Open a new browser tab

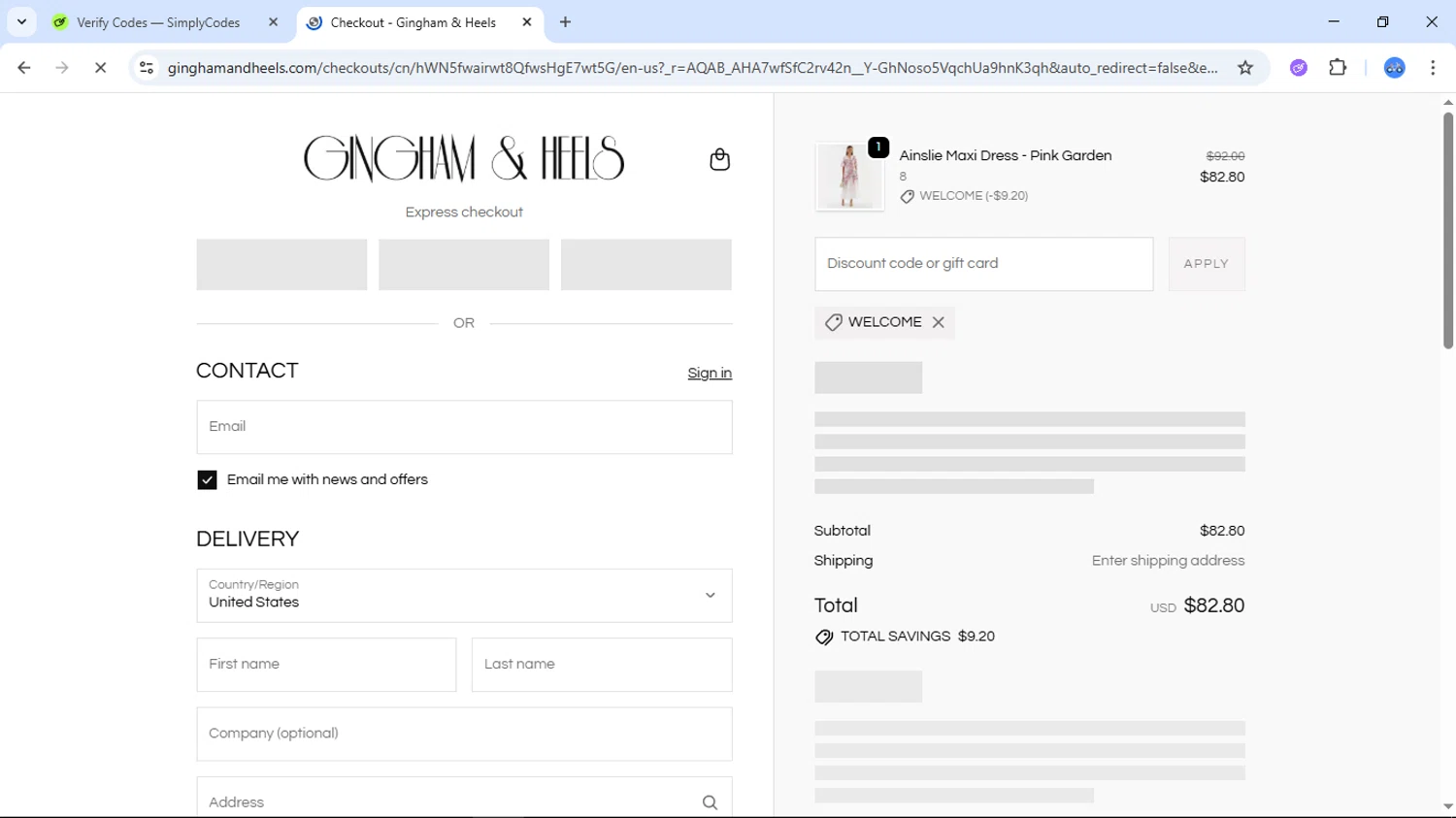click(x=566, y=22)
